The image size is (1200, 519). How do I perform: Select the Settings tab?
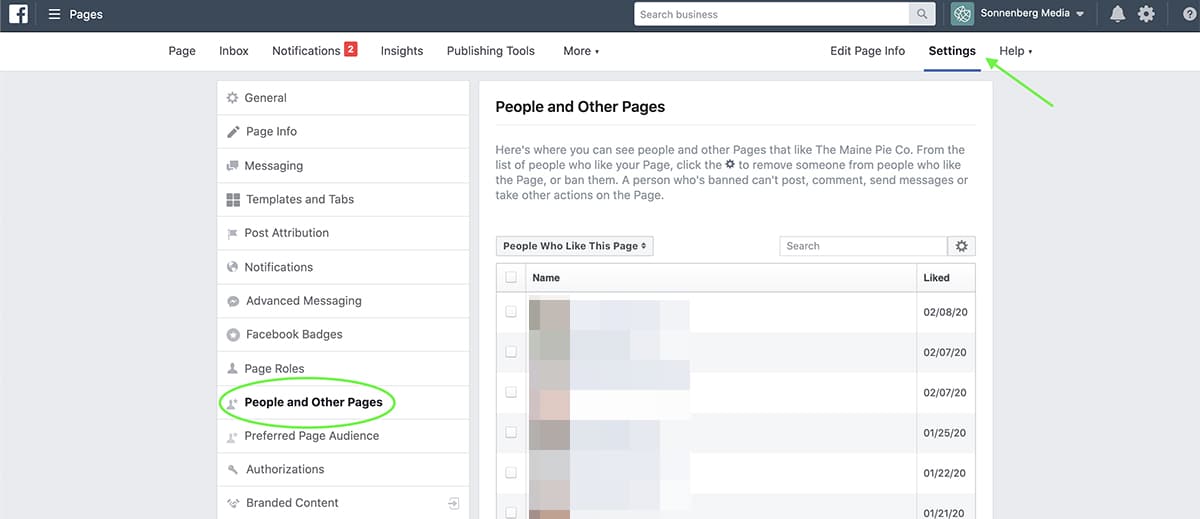click(952, 51)
